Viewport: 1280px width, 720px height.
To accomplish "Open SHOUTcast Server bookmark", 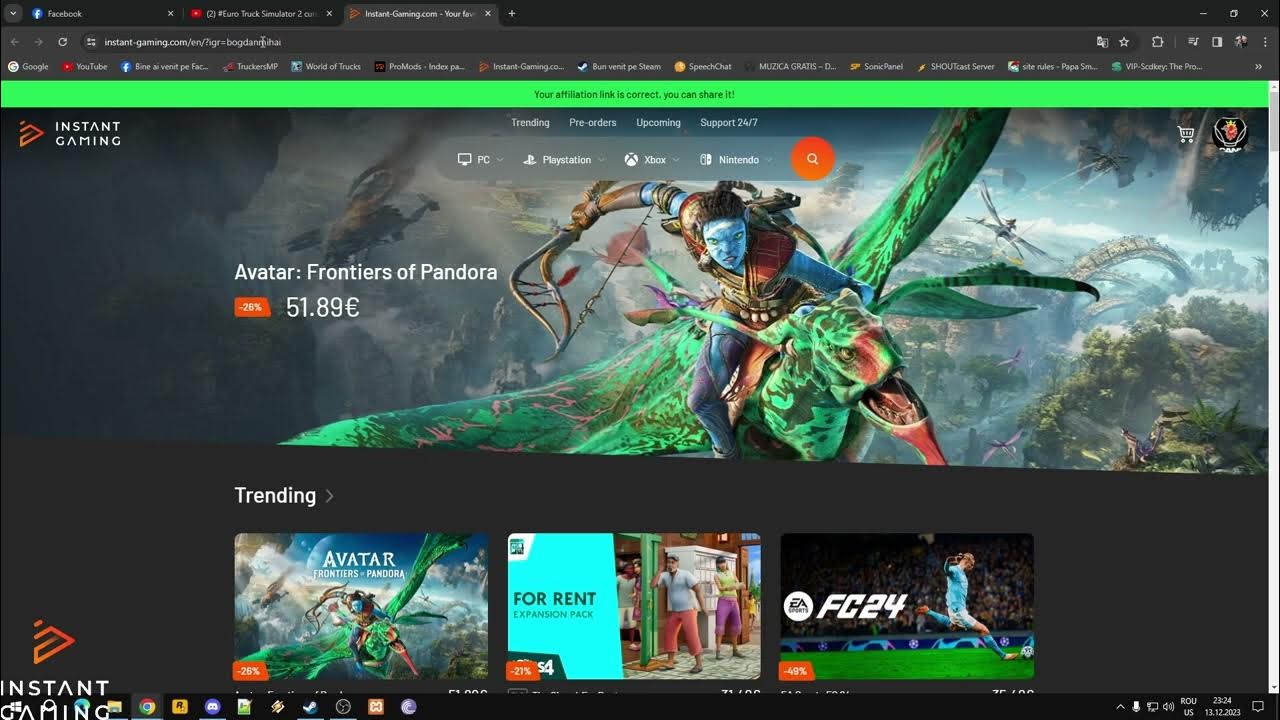I will coord(954,67).
